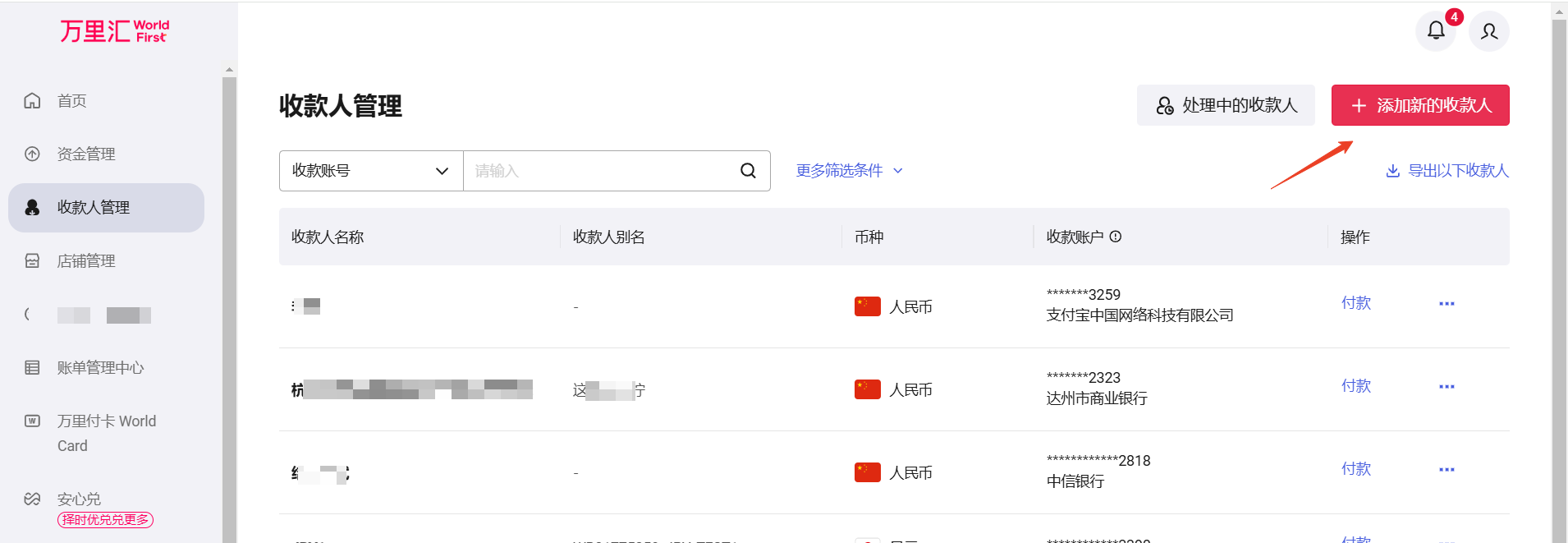Open 账单管理中心 in the sidebar
Image resolution: width=1568 pixels, height=543 pixels.
(x=100, y=368)
